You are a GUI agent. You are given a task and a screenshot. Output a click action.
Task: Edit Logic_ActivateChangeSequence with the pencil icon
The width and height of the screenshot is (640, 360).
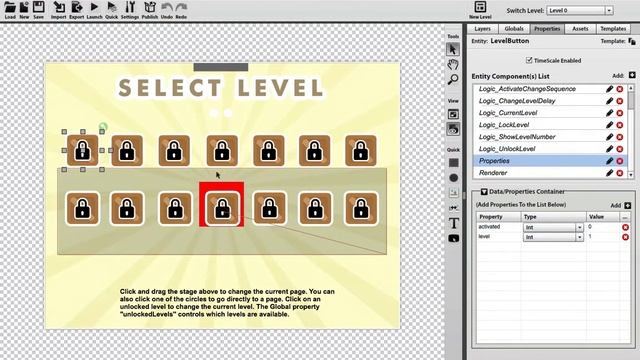[609, 89]
